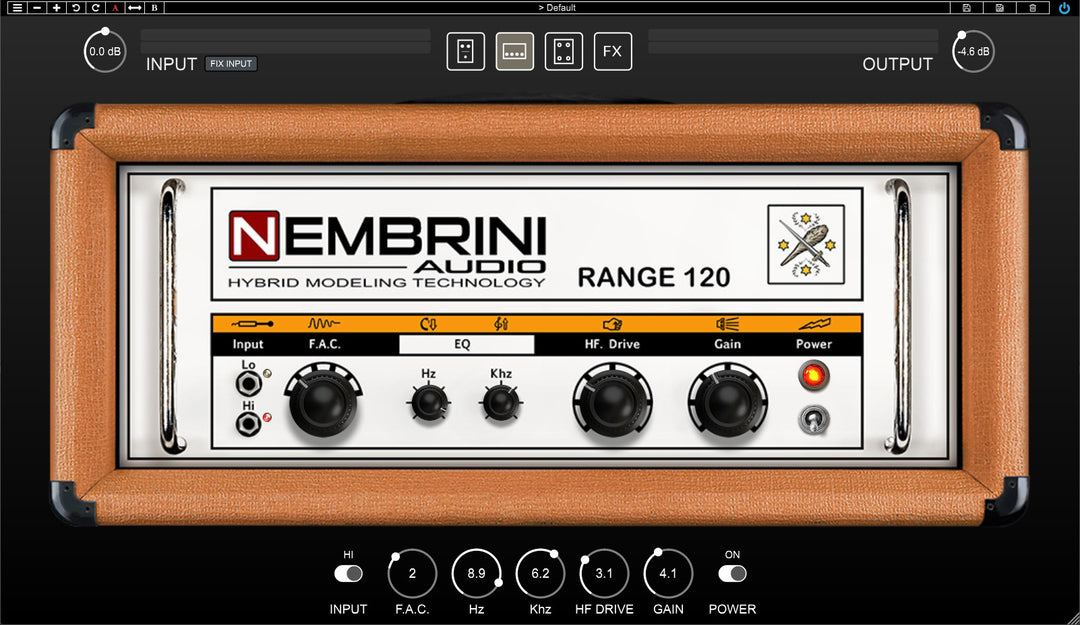1080x625 pixels.
Task: Click the minus zoom-out button
Action: click(x=37, y=8)
